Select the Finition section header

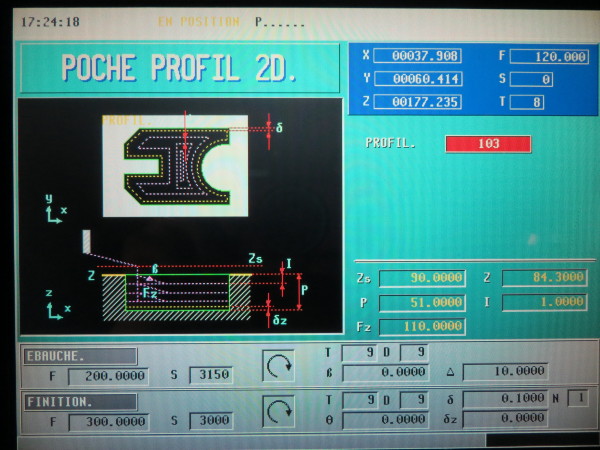[80, 402]
